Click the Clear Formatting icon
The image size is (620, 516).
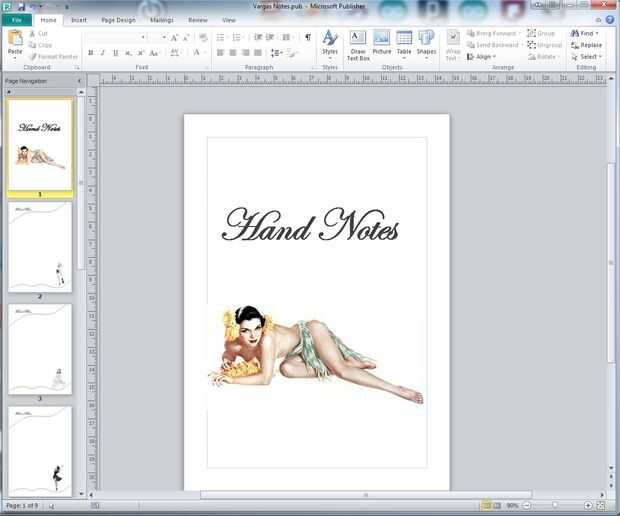tap(203, 38)
